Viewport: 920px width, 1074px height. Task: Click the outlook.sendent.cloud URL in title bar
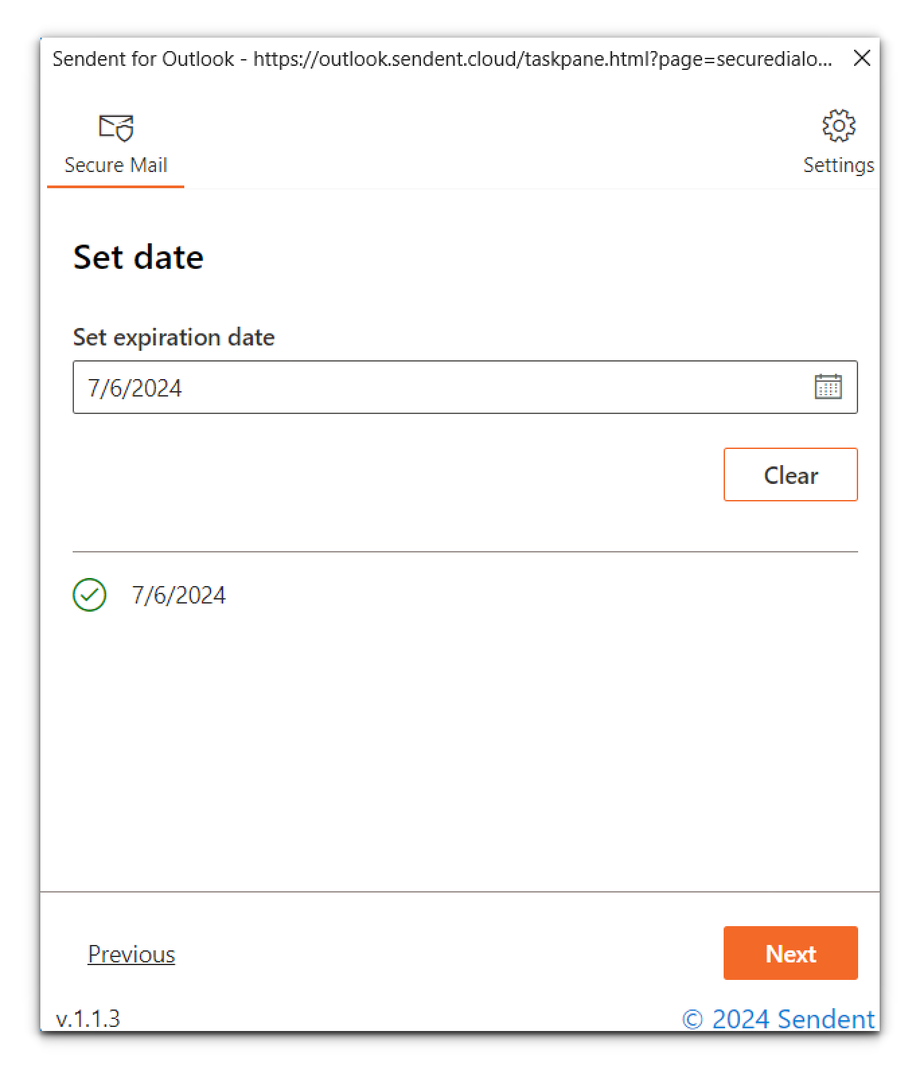[540, 59]
